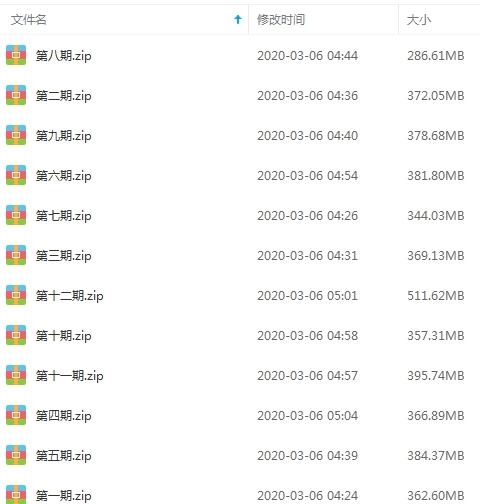Open the file 第五期.zip

63,456
